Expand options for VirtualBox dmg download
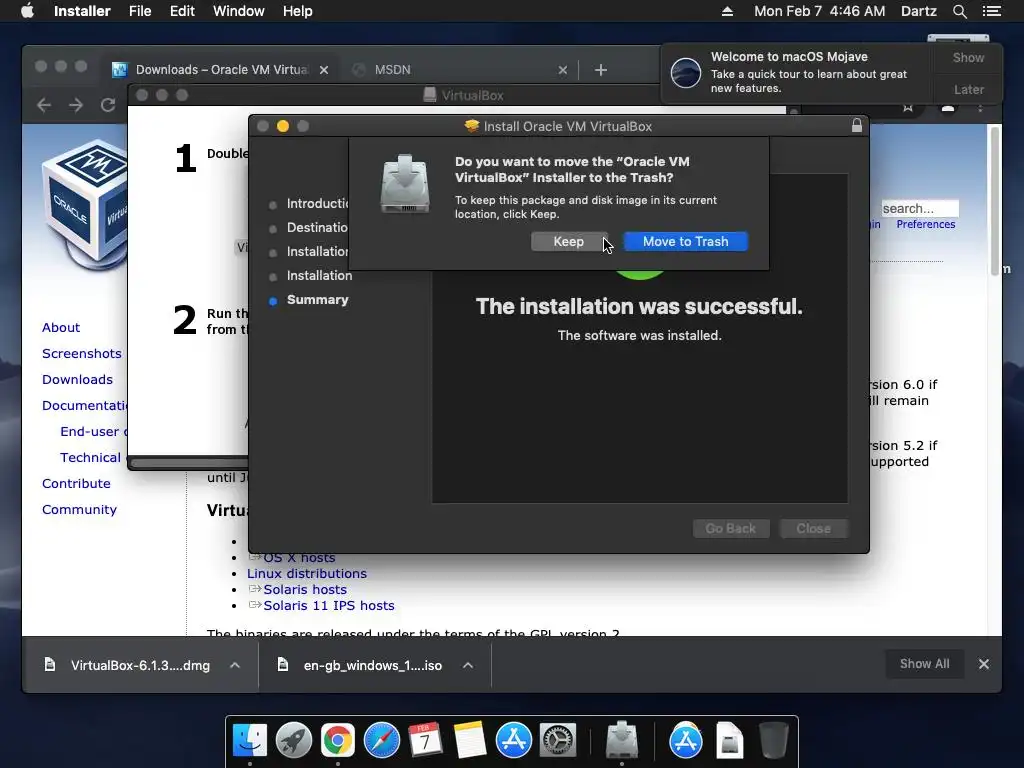1024x768 pixels. [235, 665]
